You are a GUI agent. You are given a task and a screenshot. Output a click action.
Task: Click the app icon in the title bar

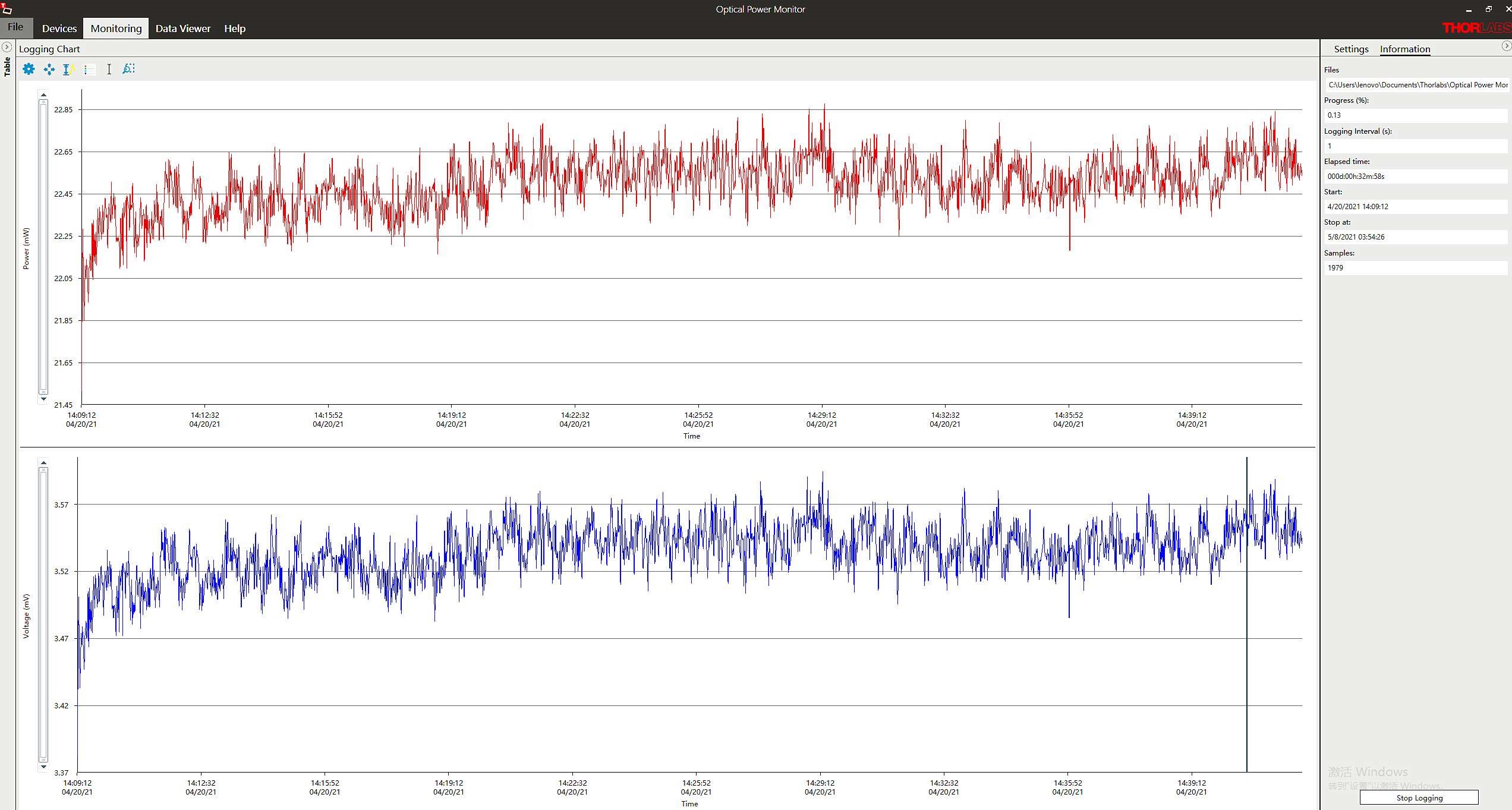click(x=7, y=9)
